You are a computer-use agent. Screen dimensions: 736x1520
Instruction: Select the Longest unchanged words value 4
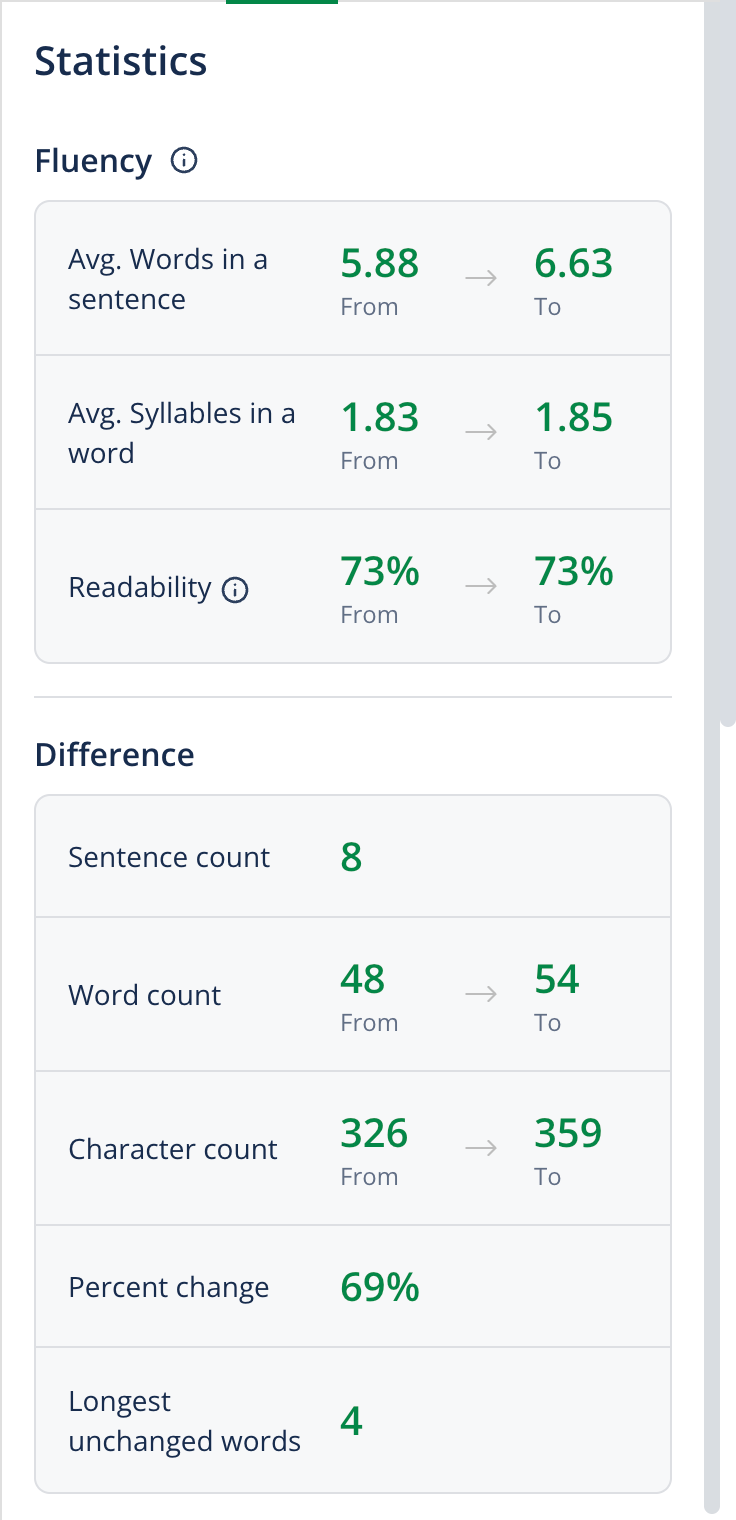tap(351, 1421)
